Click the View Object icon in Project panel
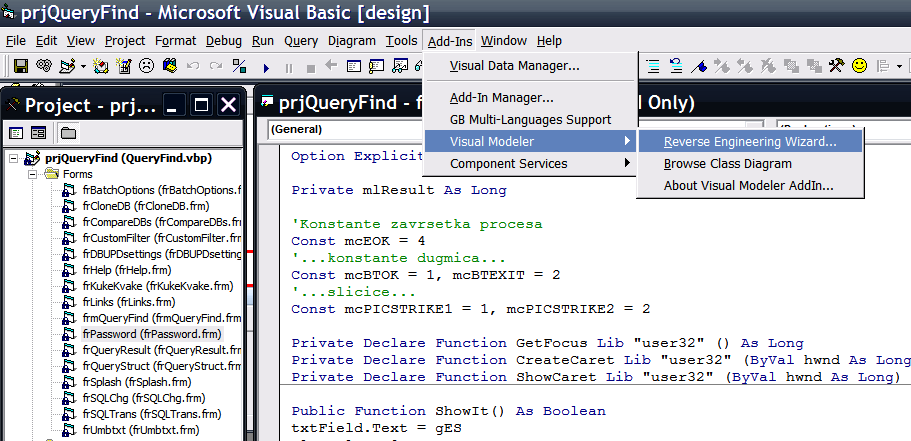The width and height of the screenshot is (911, 441). click(x=38, y=132)
